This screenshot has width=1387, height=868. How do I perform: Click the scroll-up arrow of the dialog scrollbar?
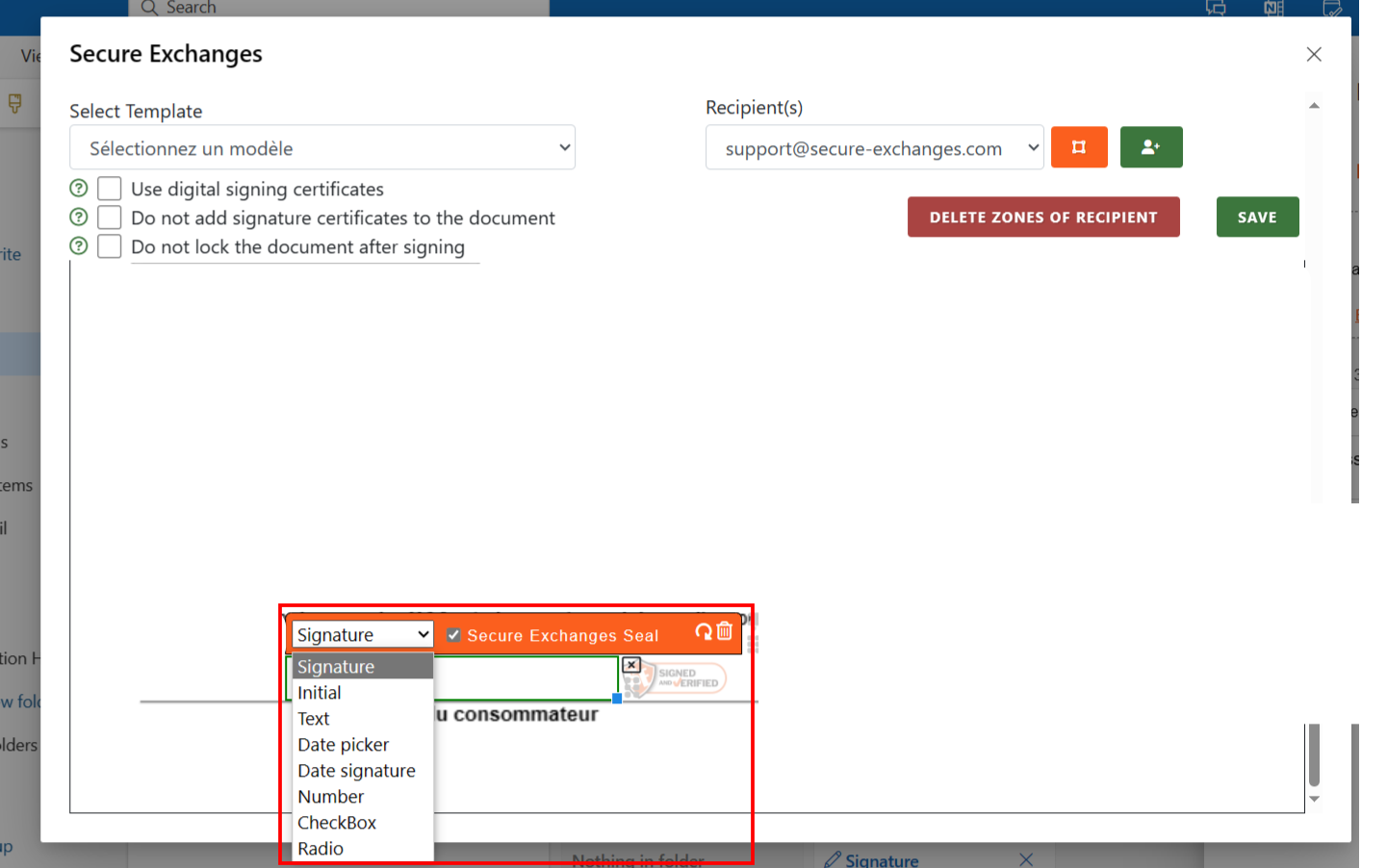(1314, 106)
